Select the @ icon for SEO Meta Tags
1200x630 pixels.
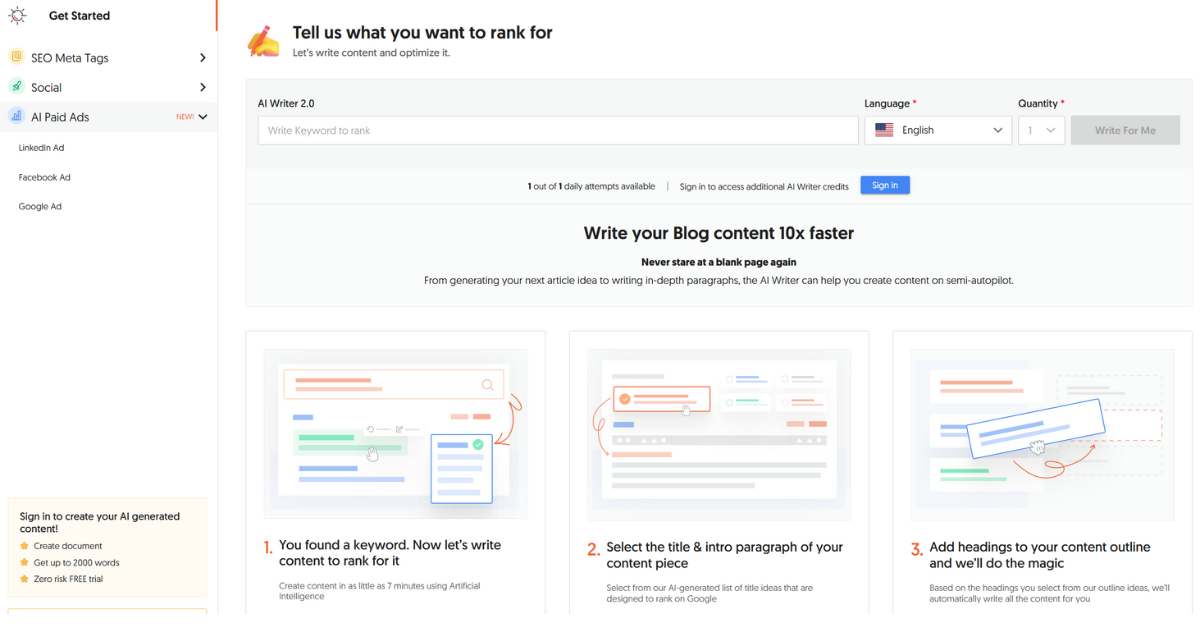click(x=16, y=57)
